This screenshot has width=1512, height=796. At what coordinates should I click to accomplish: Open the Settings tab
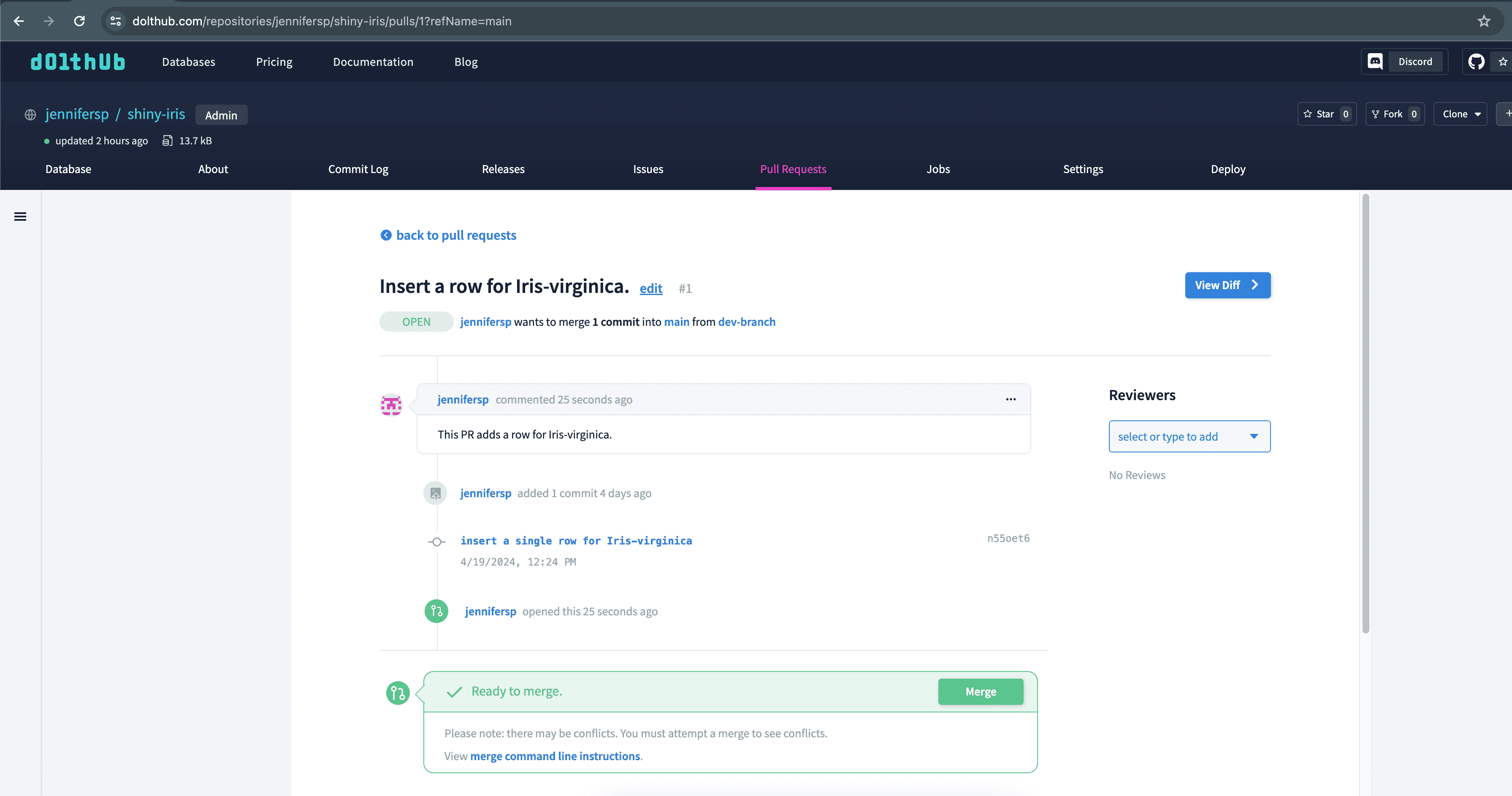1083,169
